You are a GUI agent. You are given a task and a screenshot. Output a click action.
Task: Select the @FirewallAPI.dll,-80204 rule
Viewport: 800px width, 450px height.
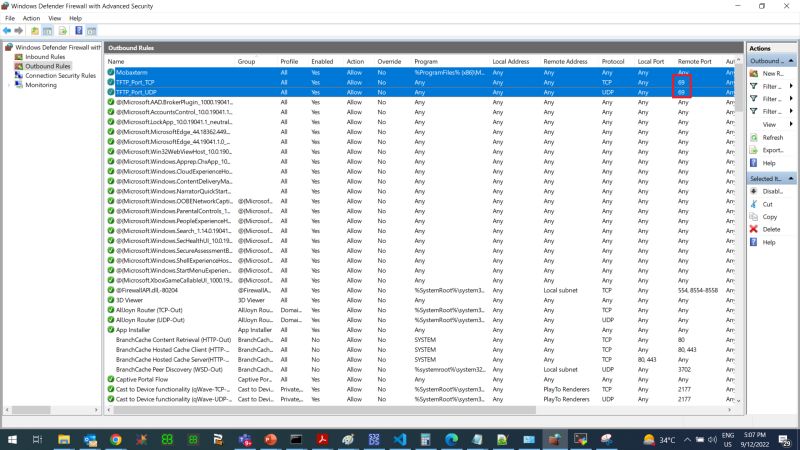pos(420,290)
